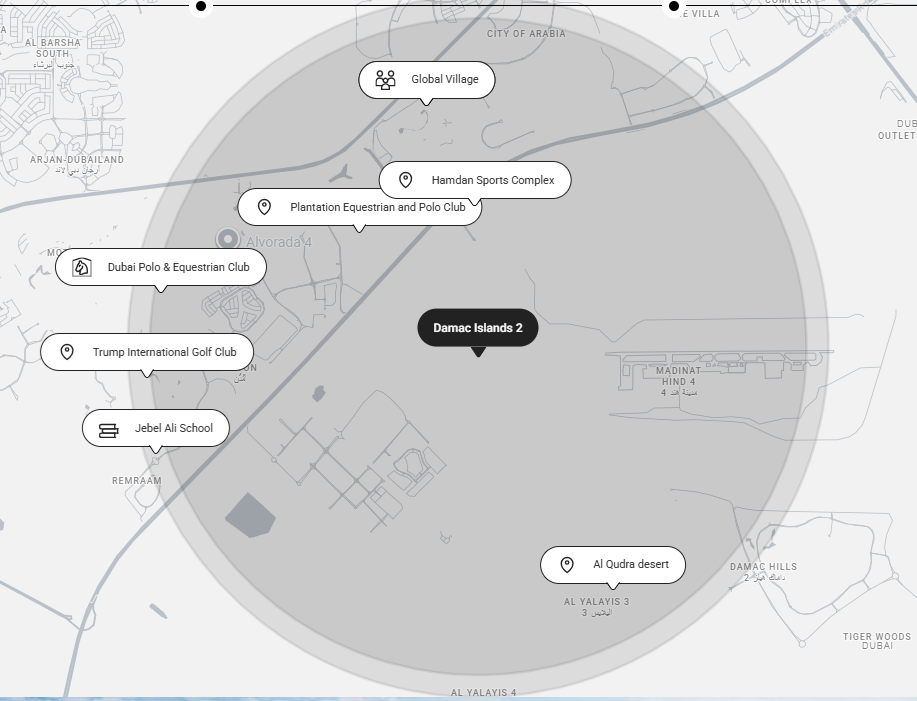The width and height of the screenshot is (917, 701).
Task: Click the school icon on the Jebel Ali School label
Action: click(x=107, y=427)
